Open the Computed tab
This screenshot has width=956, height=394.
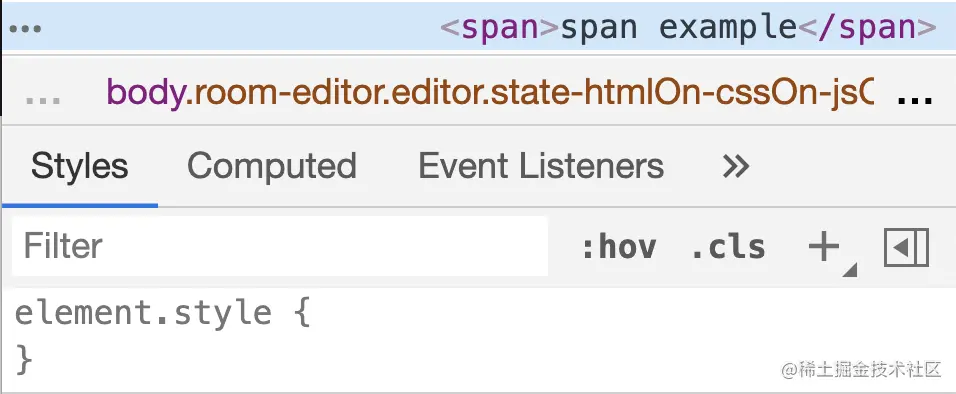[x=272, y=166]
